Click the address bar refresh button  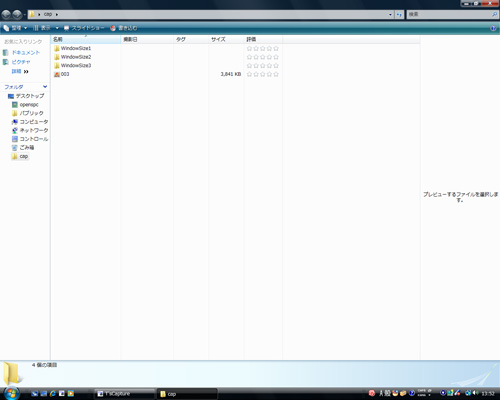[x=399, y=14]
